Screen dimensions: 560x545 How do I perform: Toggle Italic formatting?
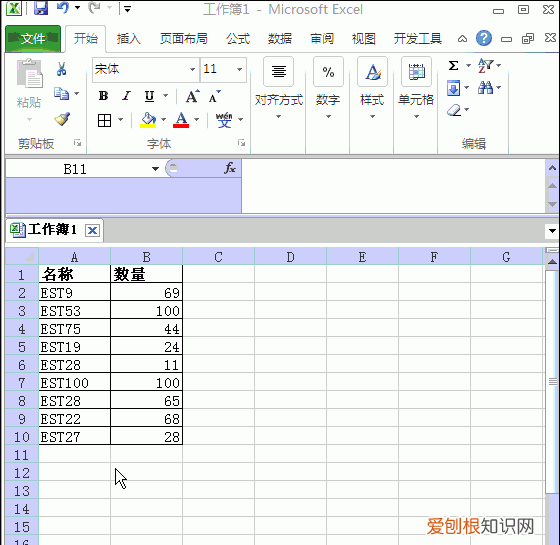(x=126, y=96)
